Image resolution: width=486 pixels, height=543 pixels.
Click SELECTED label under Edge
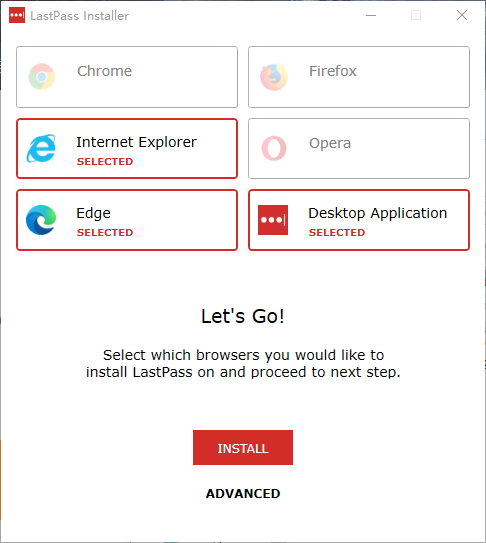tap(105, 232)
